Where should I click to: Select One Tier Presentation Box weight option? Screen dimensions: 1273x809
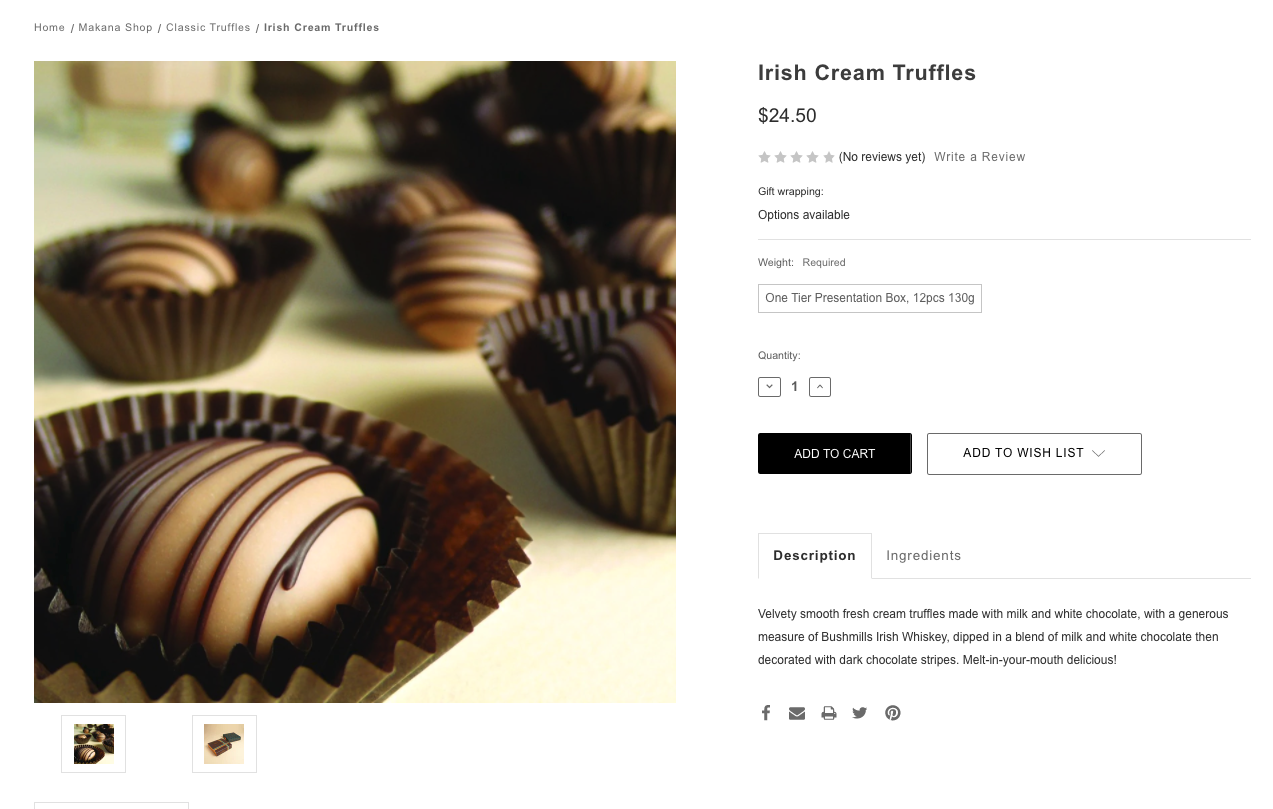pyautogui.click(x=869, y=298)
